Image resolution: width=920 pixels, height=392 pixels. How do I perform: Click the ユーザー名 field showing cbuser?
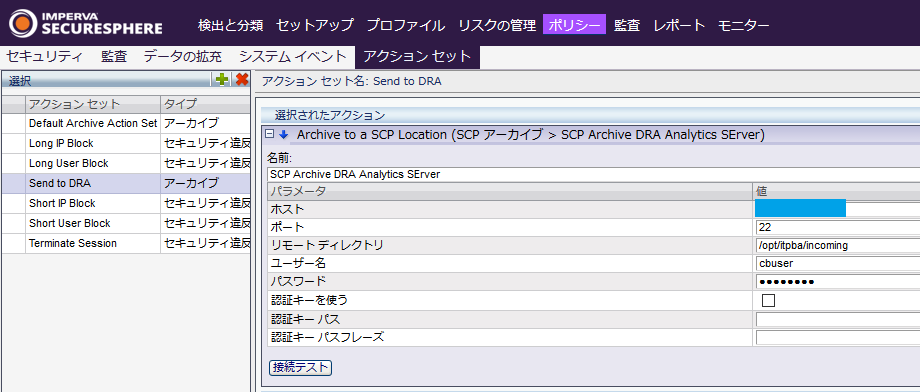click(837, 263)
